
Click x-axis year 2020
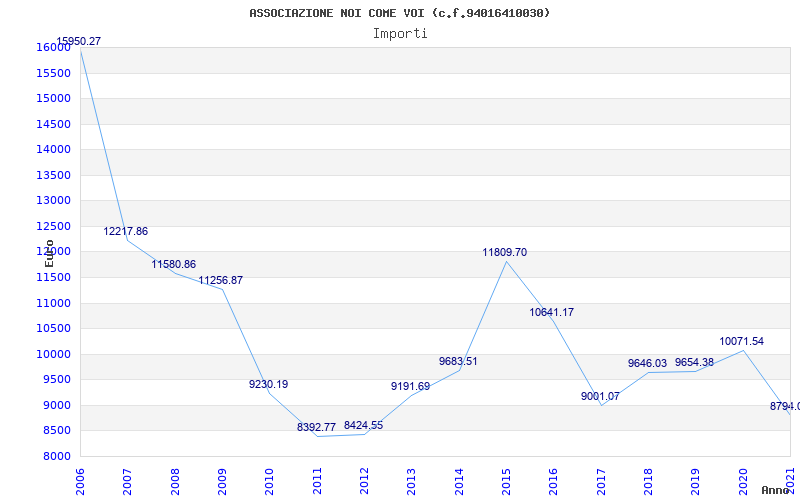(743, 482)
